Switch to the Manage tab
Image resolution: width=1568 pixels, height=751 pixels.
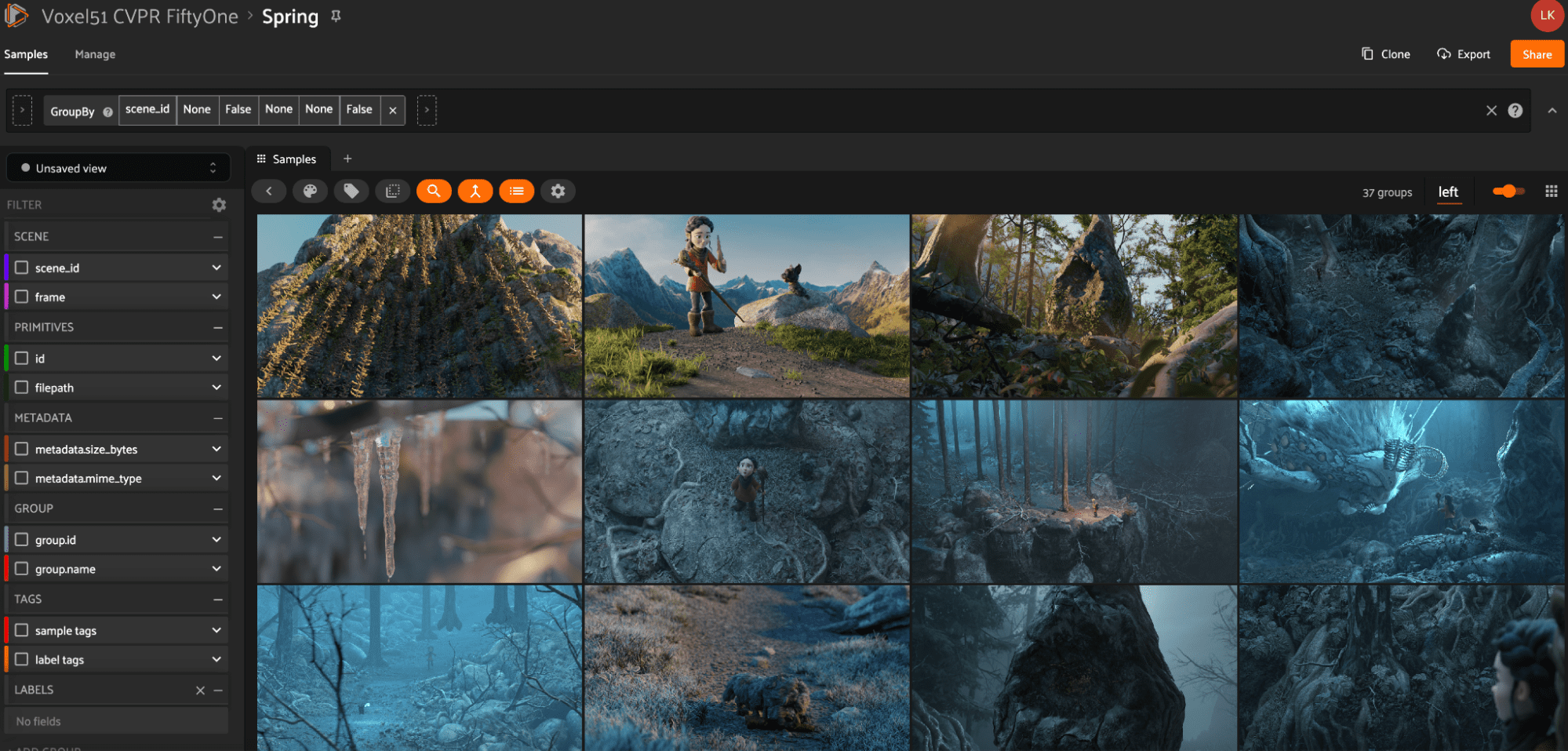[95, 54]
